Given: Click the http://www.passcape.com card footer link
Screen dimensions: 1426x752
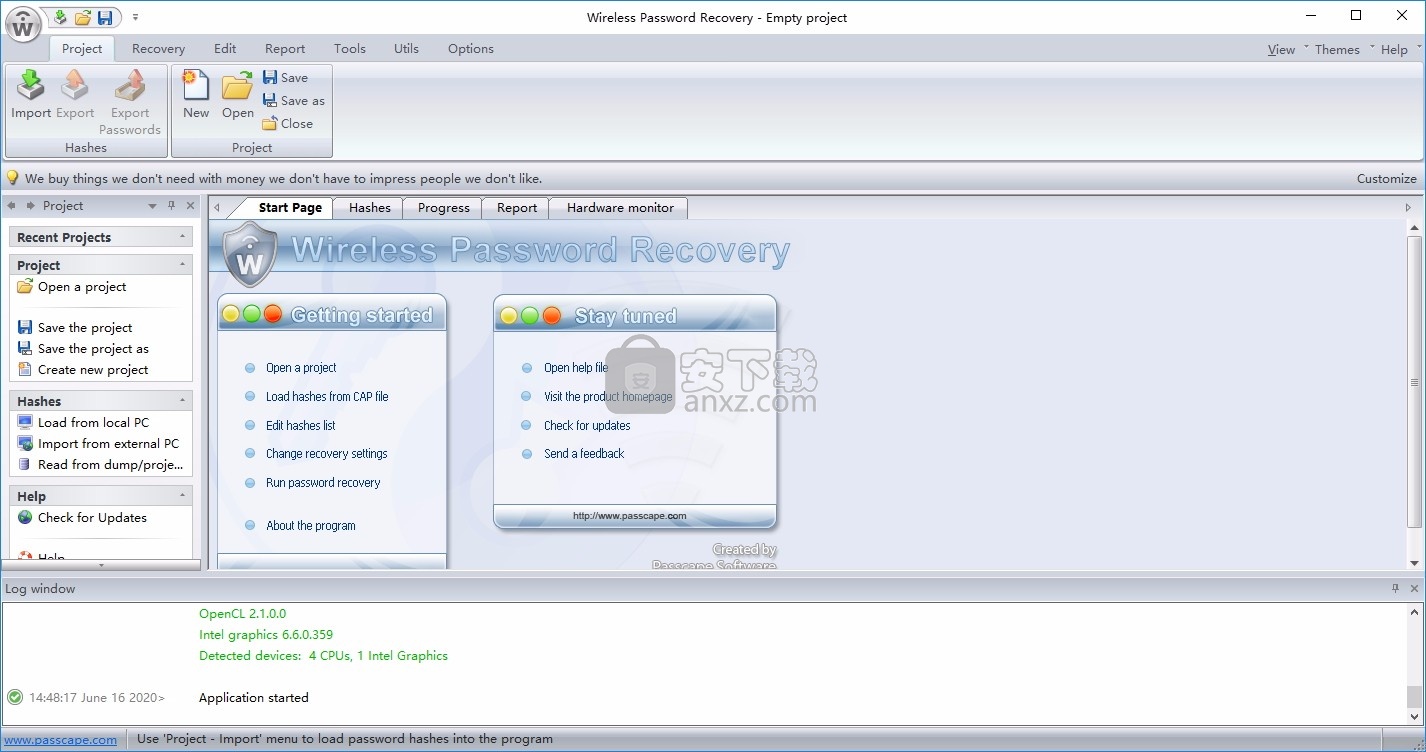Looking at the screenshot, I should point(629,516).
